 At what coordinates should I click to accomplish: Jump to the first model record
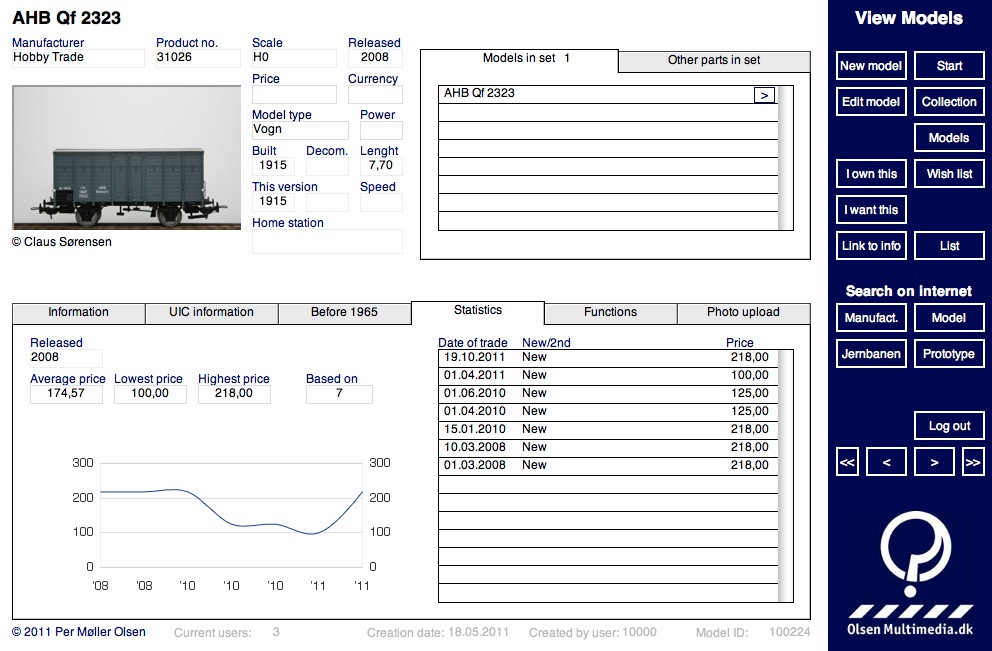pyautogui.click(x=847, y=462)
